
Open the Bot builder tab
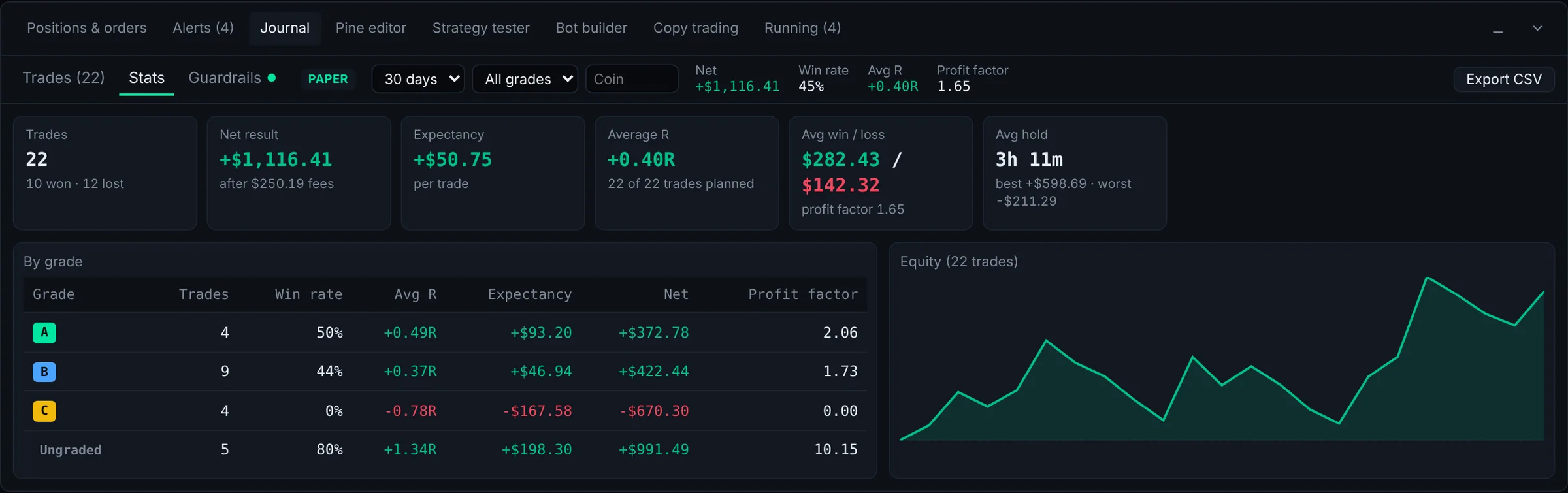point(591,28)
